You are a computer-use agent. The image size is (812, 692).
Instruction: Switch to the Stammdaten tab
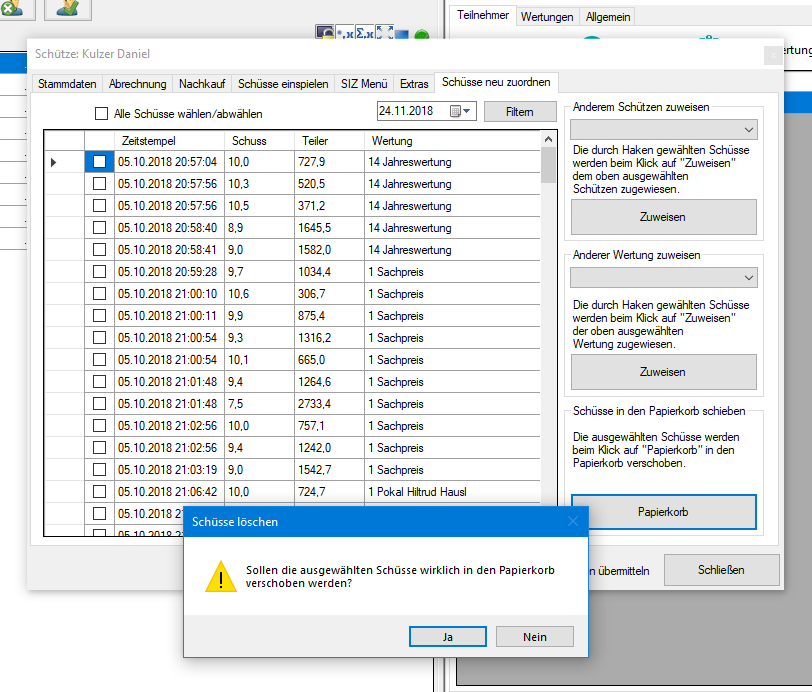pos(67,84)
